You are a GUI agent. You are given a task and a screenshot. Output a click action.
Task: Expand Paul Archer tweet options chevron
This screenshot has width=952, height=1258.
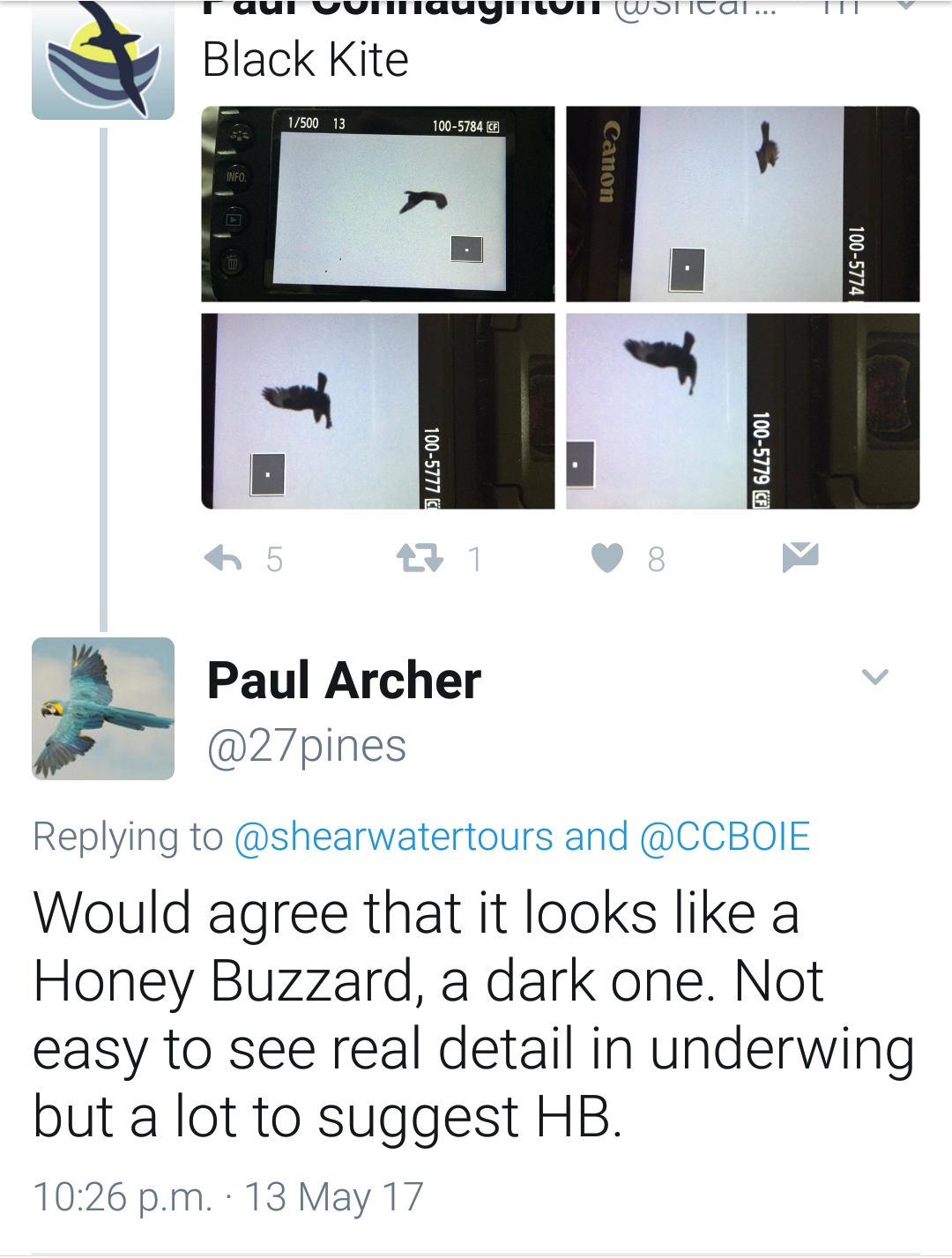coord(874,677)
